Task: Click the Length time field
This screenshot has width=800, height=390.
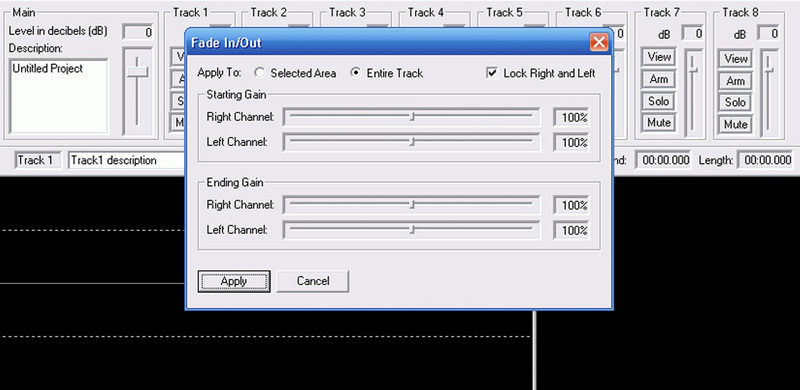Action: click(x=765, y=160)
